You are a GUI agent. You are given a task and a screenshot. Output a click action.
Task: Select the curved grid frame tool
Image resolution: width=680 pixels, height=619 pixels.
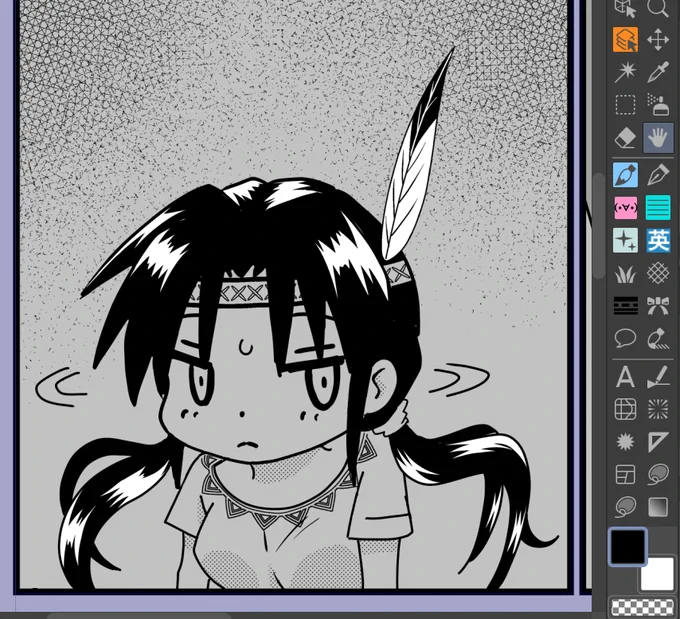[x=625, y=409]
